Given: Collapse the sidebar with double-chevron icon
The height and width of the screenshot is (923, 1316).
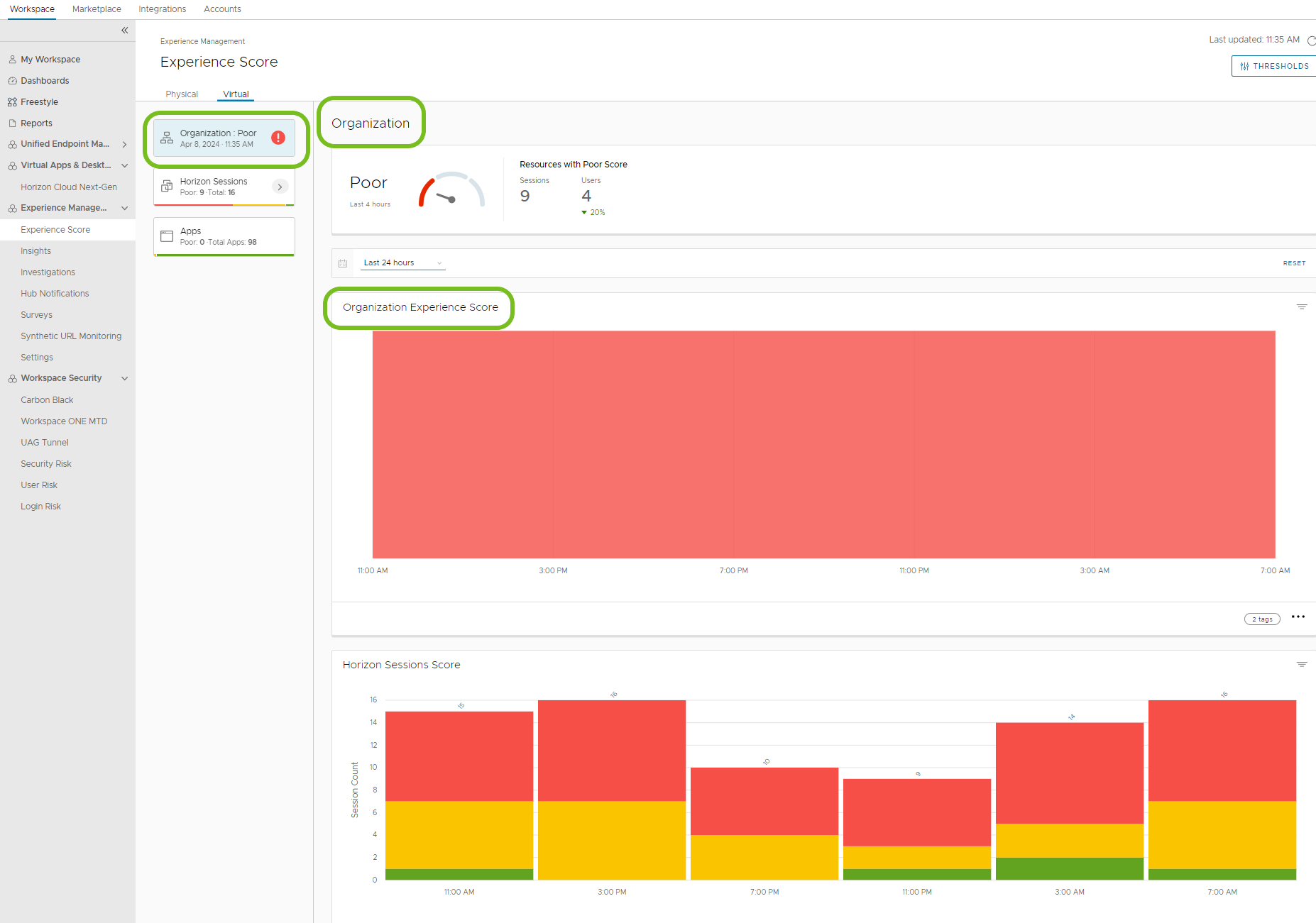Looking at the screenshot, I should (x=125, y=30).
